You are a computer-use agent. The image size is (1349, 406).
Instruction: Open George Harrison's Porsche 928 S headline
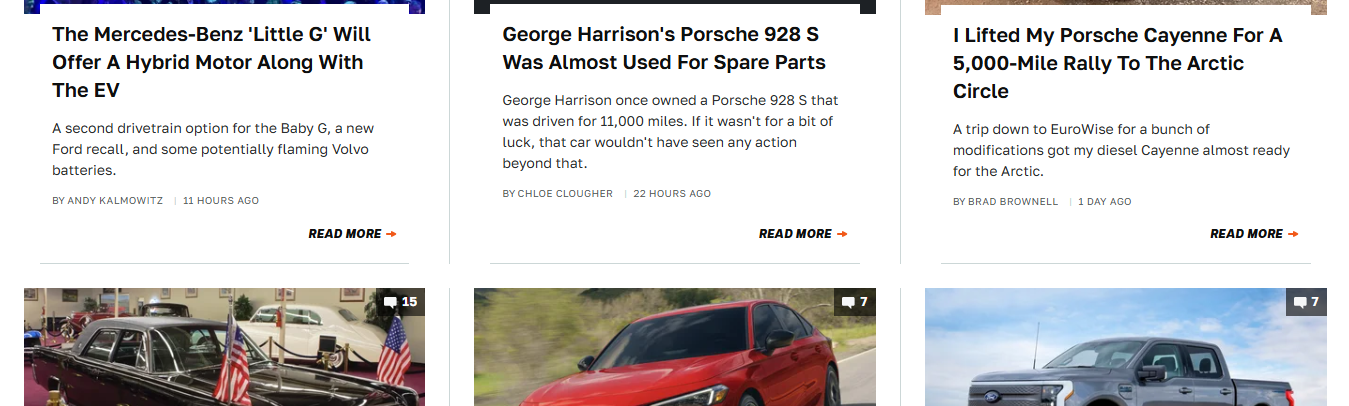tap(664, 48)
